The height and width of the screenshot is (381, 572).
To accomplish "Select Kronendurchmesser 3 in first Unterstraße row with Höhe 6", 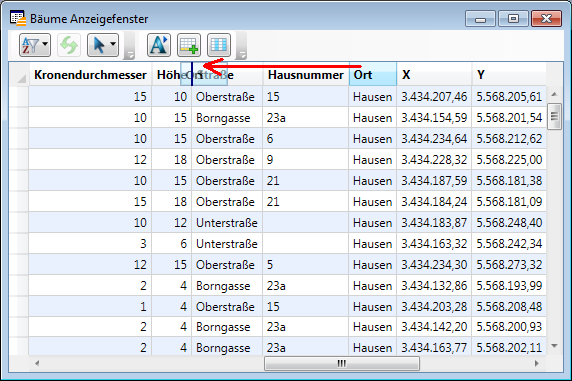I will [90, 243].
